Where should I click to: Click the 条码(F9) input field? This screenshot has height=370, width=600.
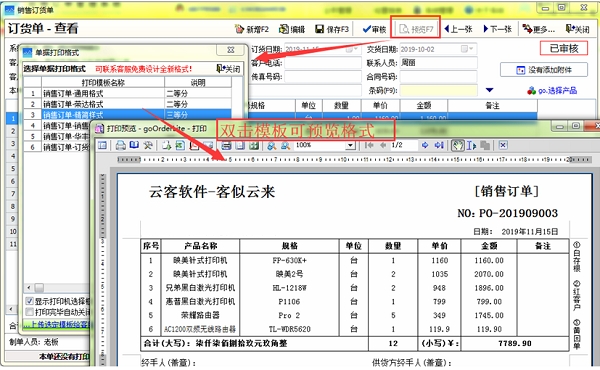(x=439, y=91)
